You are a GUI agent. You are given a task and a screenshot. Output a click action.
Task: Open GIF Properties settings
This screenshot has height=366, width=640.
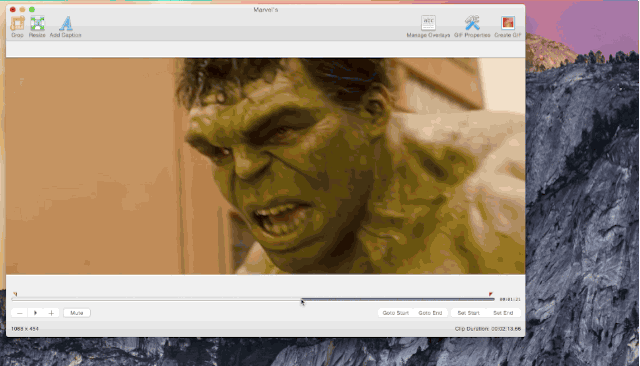[x=472, y=27]
